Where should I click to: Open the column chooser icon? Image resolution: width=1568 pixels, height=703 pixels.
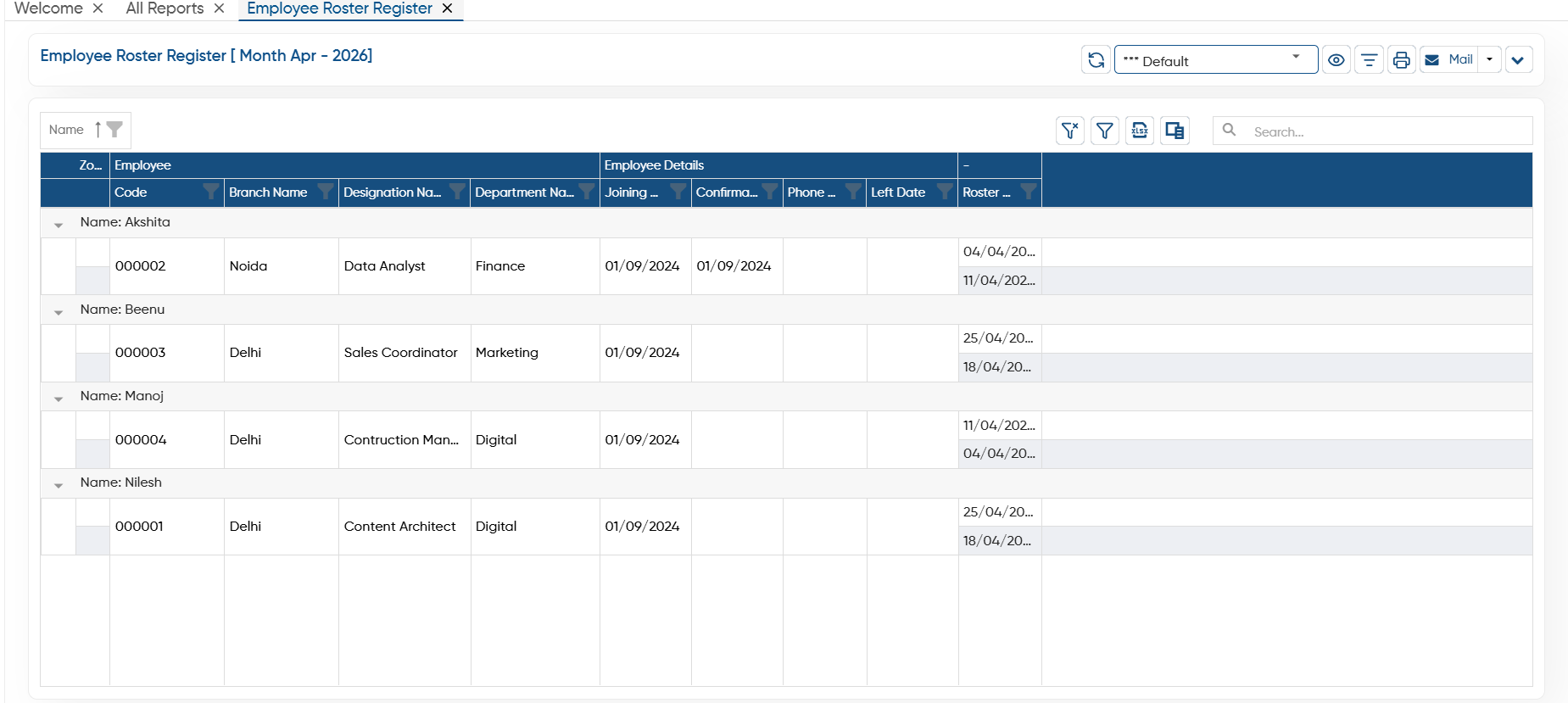[1175, 131]
